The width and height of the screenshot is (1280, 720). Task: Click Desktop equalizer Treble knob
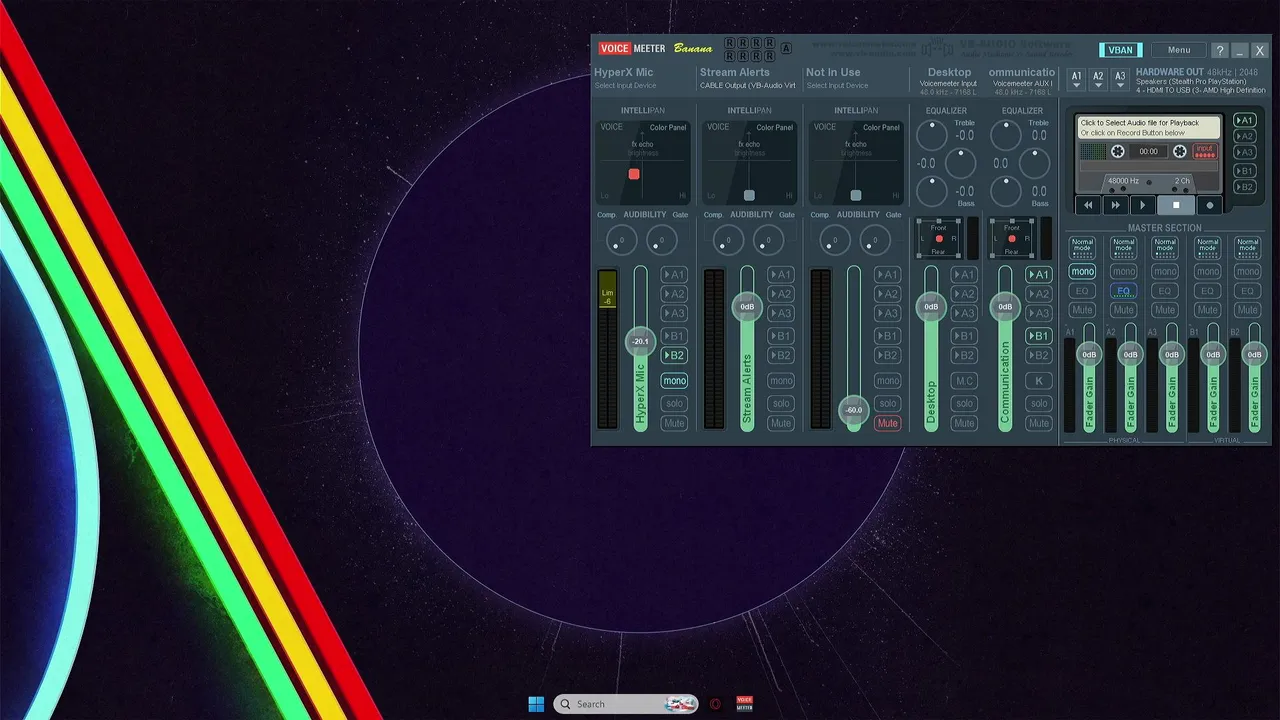tap(932, 133)
